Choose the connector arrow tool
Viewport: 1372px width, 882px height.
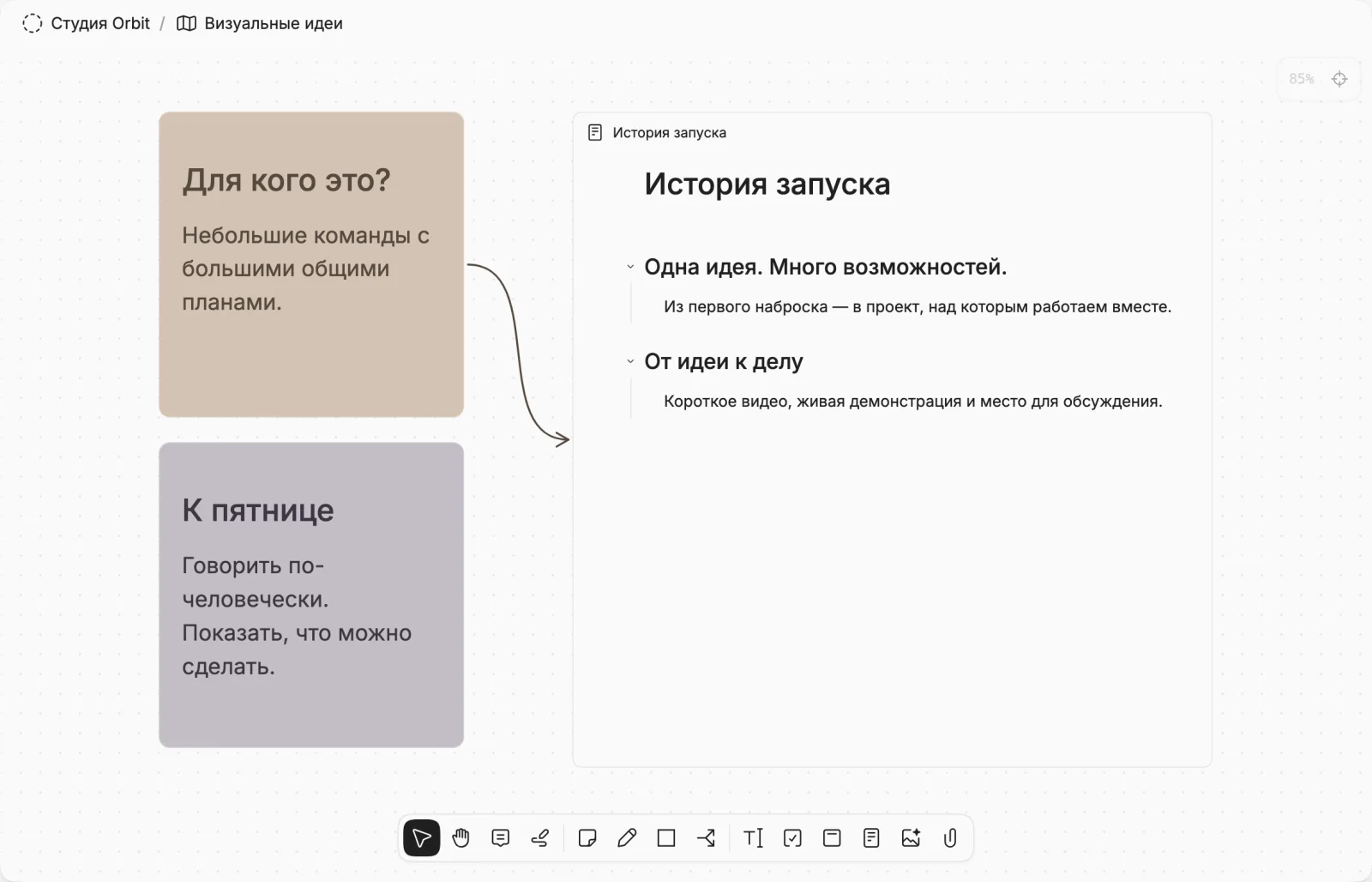click(x=706, y=838)
